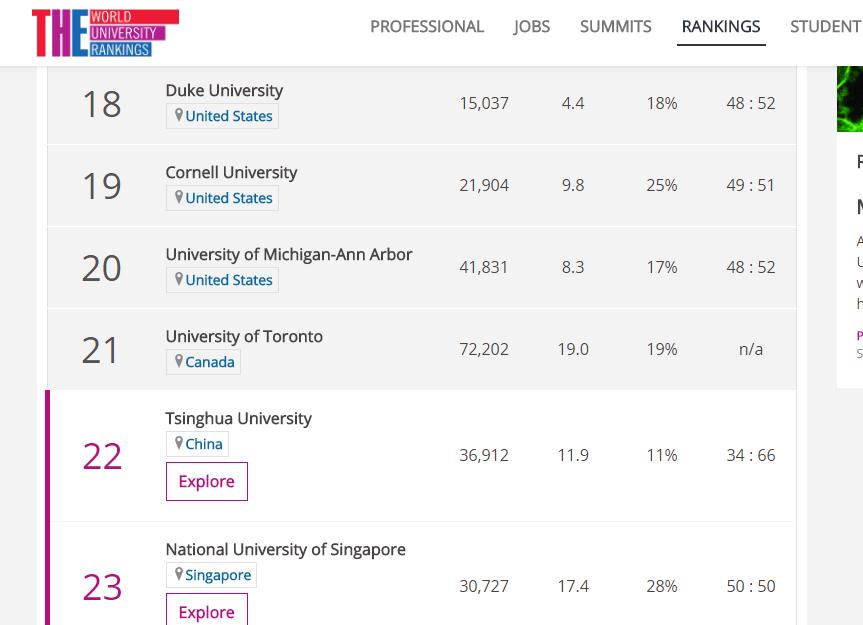Open the Jobs menu item
The image size is (863, 625).
(531, 27)
